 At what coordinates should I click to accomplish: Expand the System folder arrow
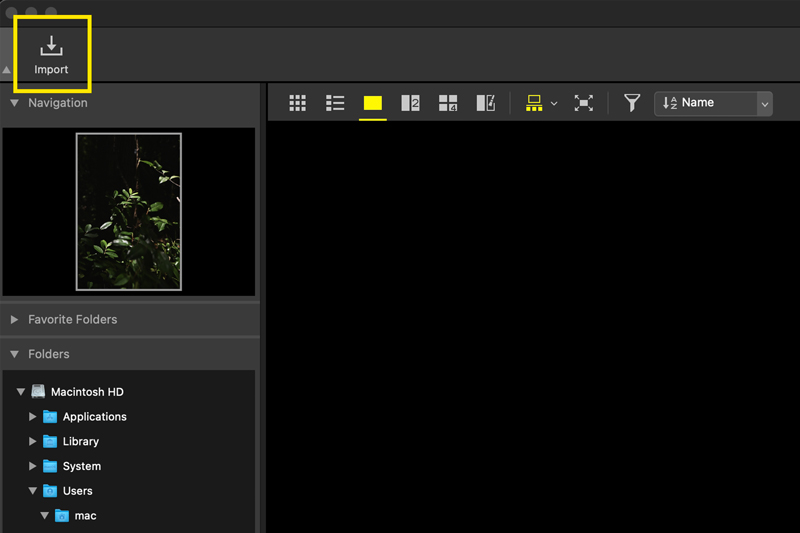click(x=32, y=466)
